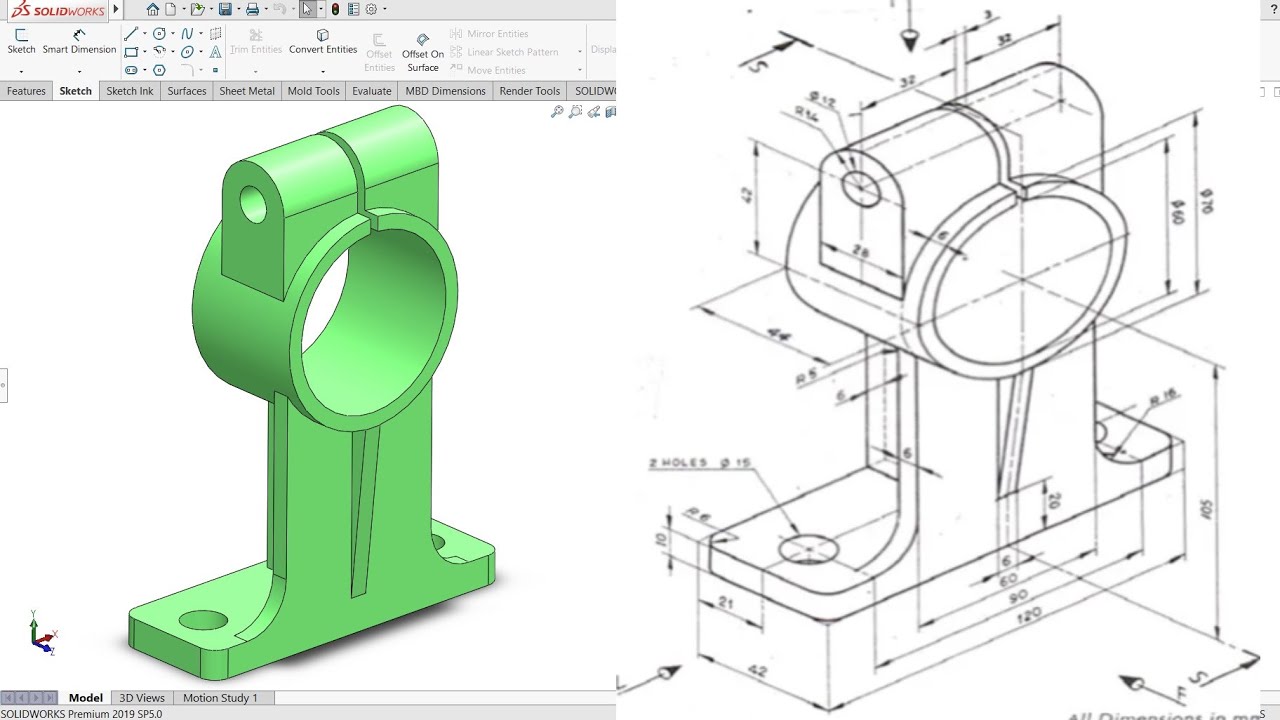The width and height of the screenshot is (1280, 720).
Task: Open the Line tool dropdown arrow
Action: point(144,33)
